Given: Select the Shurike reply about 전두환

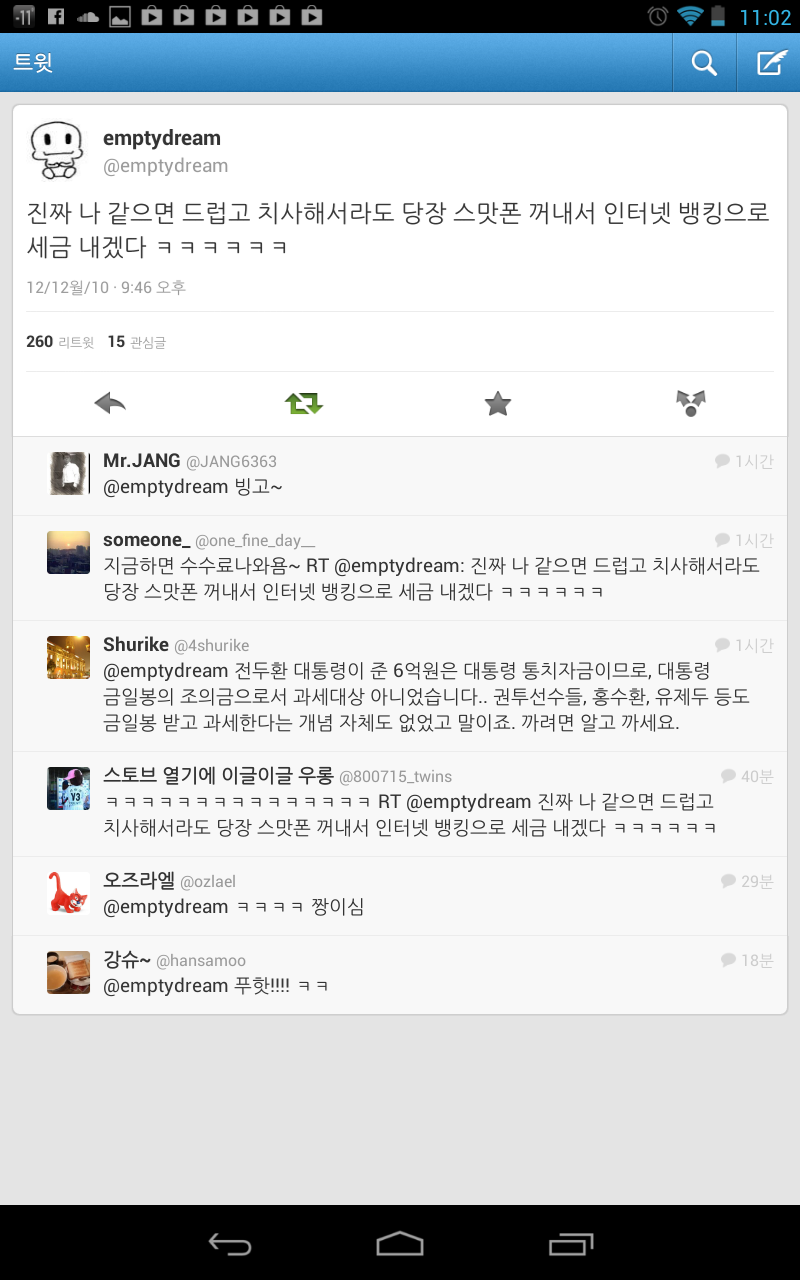Looking at the screenshot, I should (400, 686).
